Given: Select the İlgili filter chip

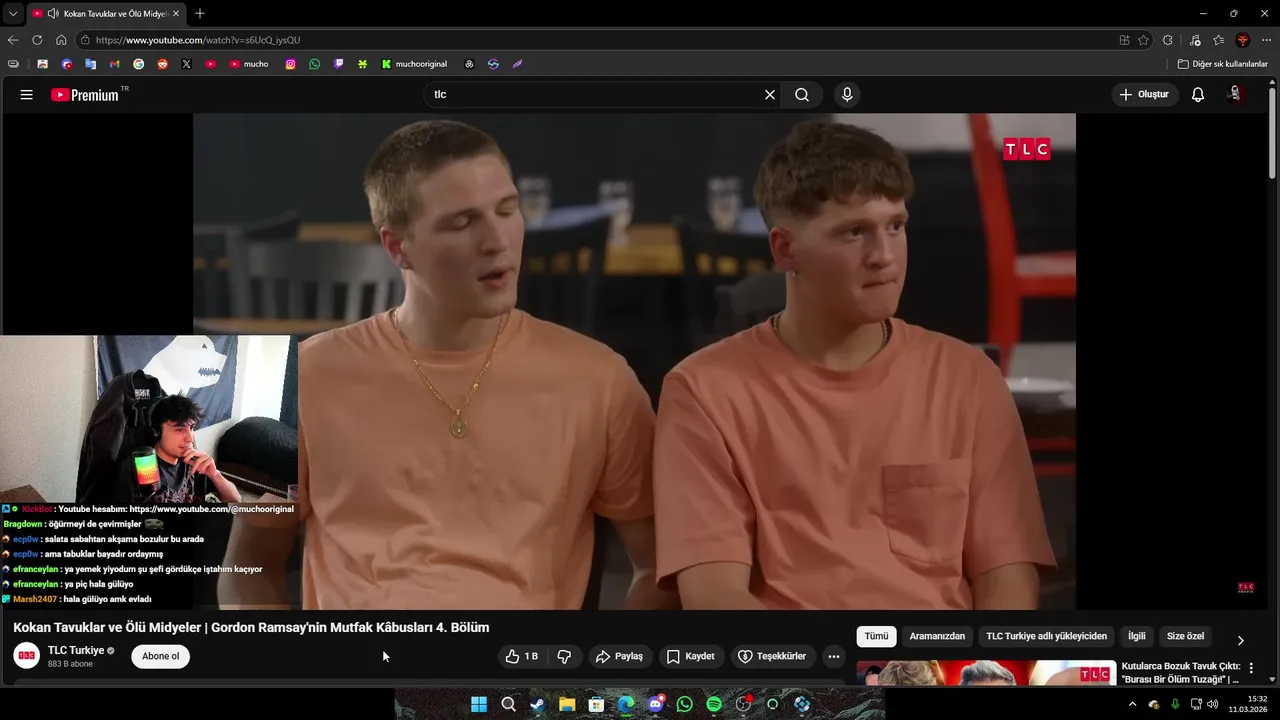Looking at the screenshot, I should pyautogui.click(x=1137, y=636).
